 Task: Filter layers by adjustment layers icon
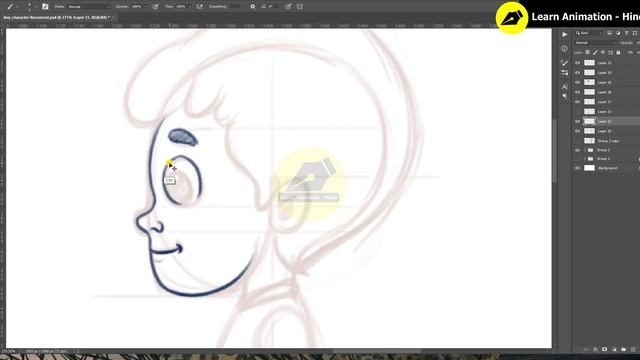[x=618, y=33]
